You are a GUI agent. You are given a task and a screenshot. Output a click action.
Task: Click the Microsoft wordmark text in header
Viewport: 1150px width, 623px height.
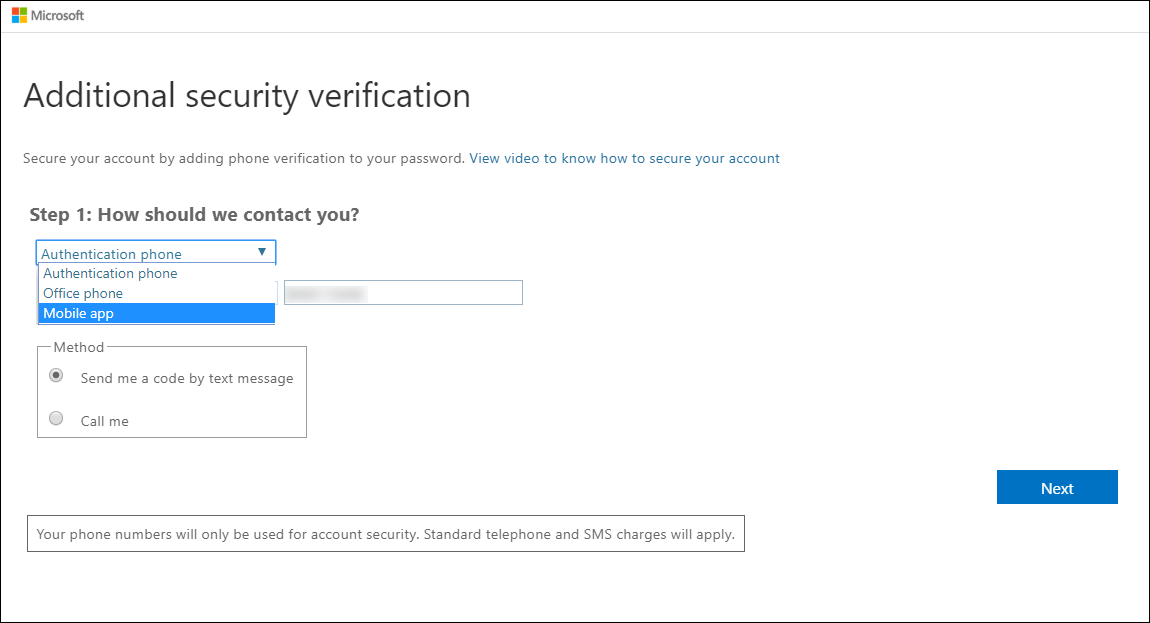[x=57, y=16]
